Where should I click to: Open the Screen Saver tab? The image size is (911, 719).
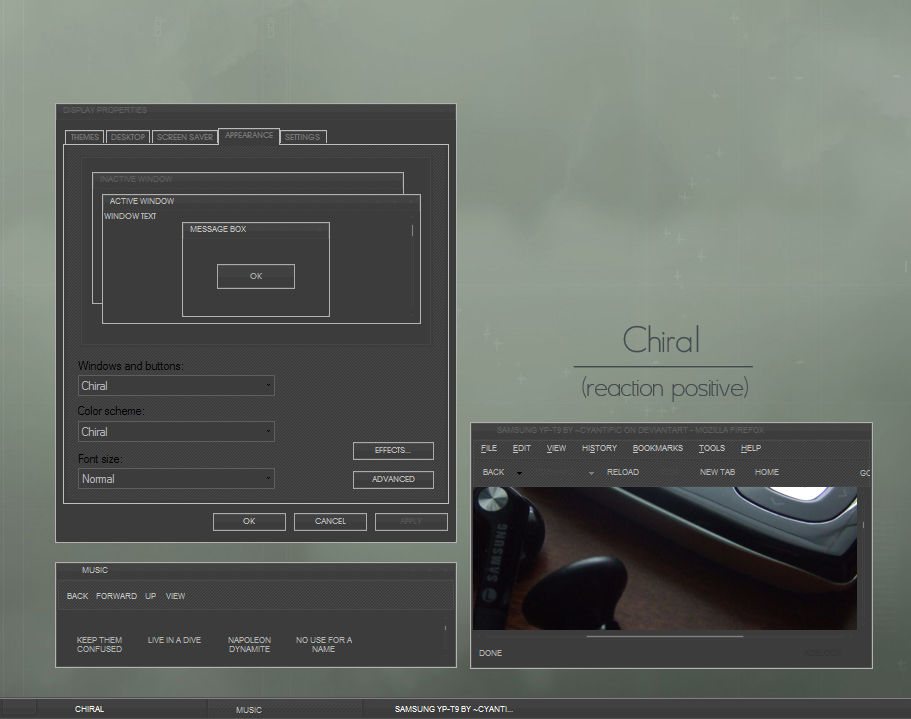184,136
